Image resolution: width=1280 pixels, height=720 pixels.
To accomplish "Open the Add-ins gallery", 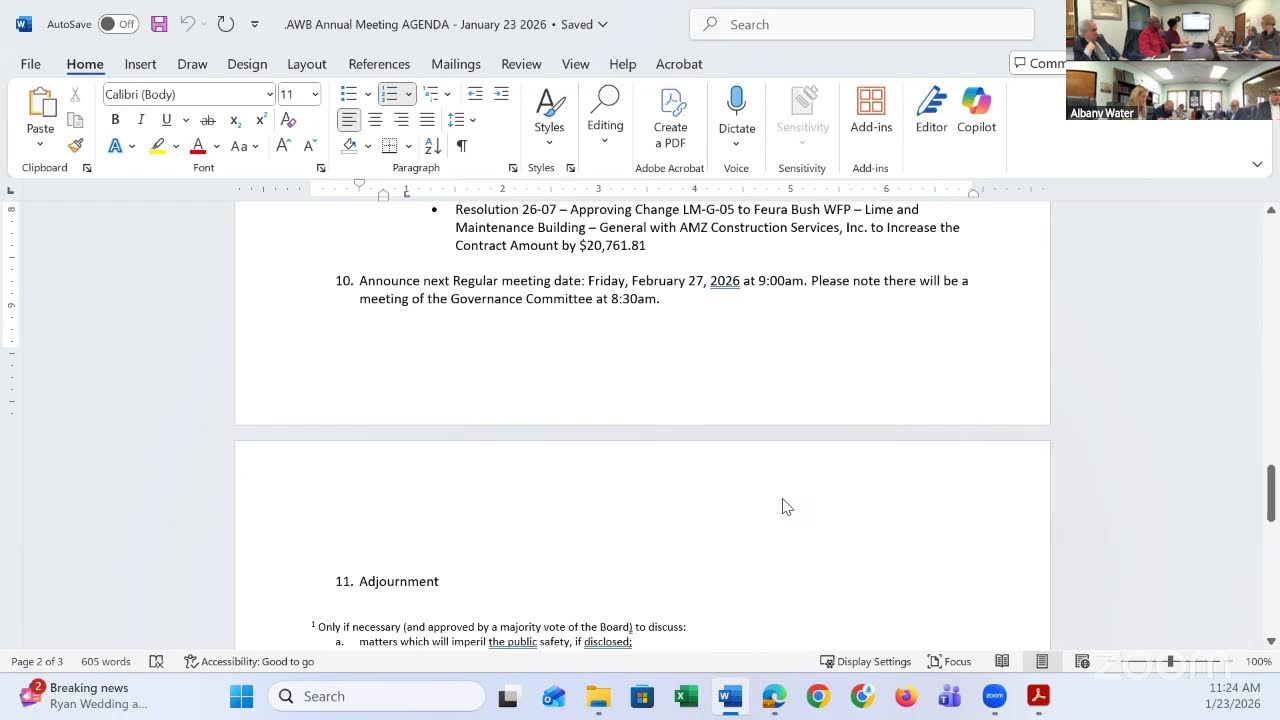I will click(871, 110).
